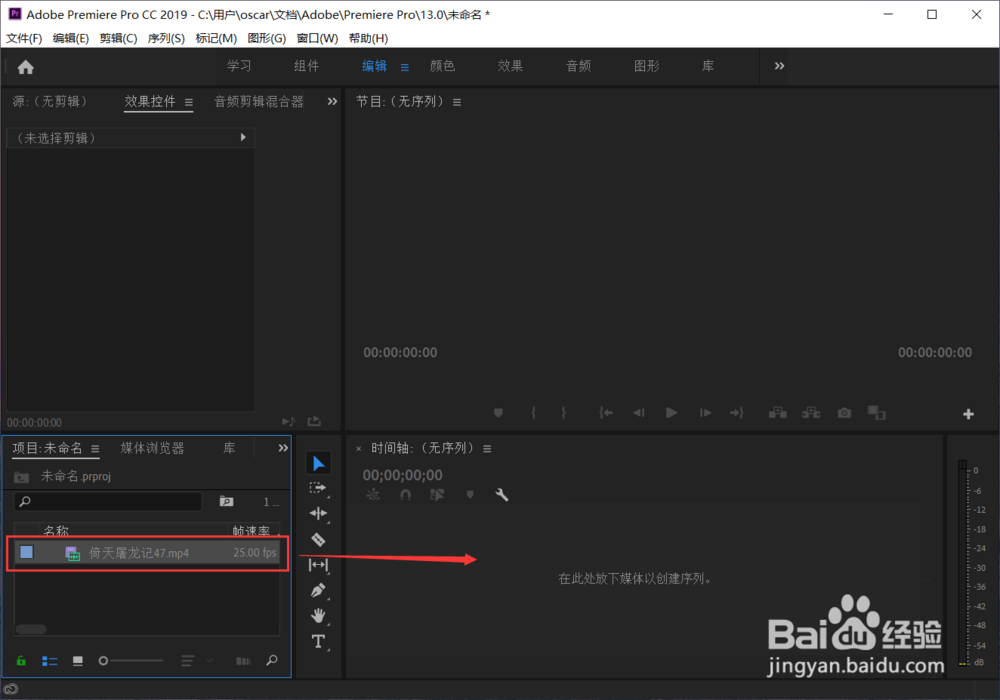Screen dimensions: 1000x700
Task: Open Button Editor plus icon
Action: pyautogui.click(x=968, y=414)
